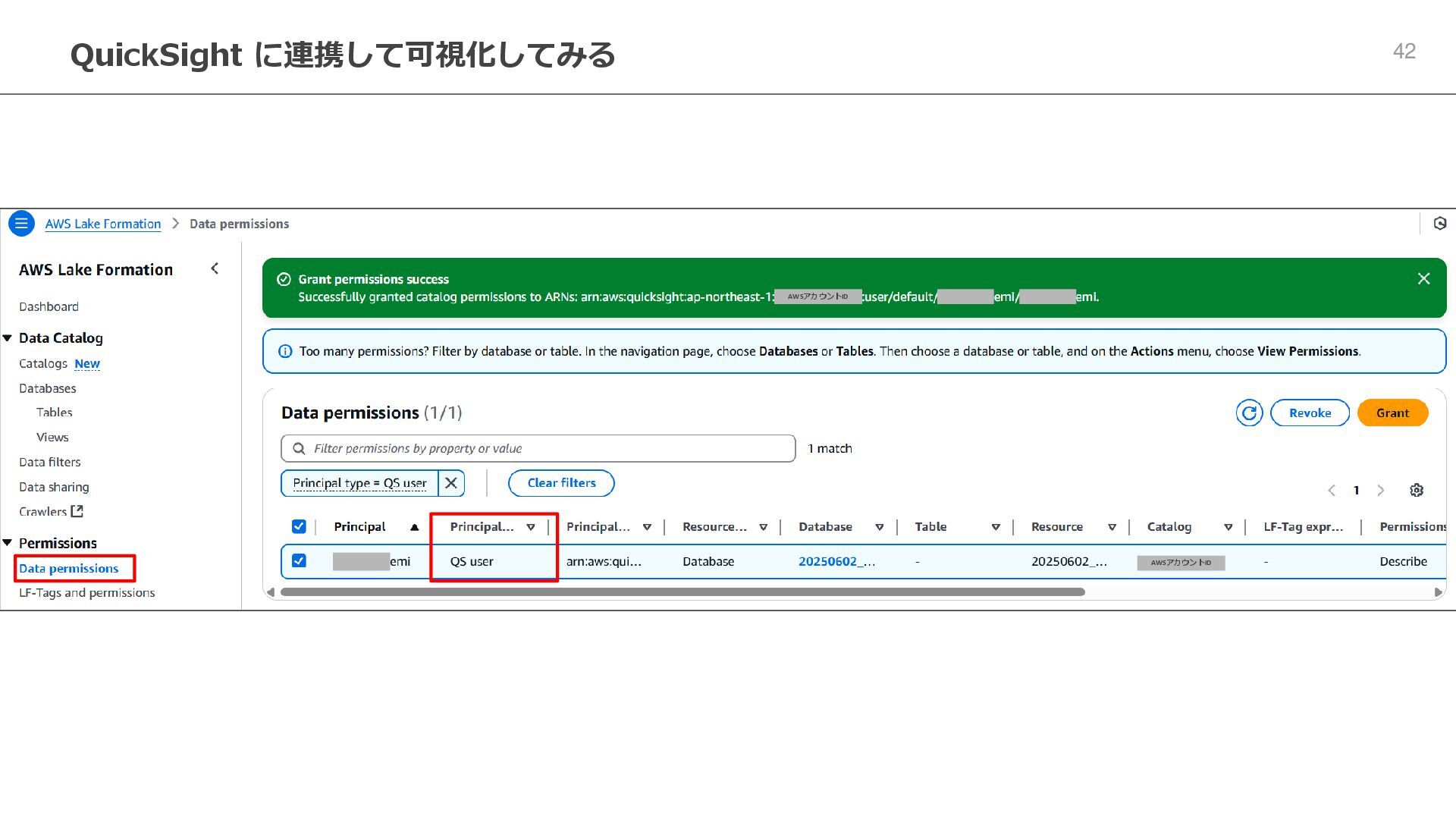The image size is (1456, 819).
Task: Collapse the Data Catalog section
Action: (8, 338)
